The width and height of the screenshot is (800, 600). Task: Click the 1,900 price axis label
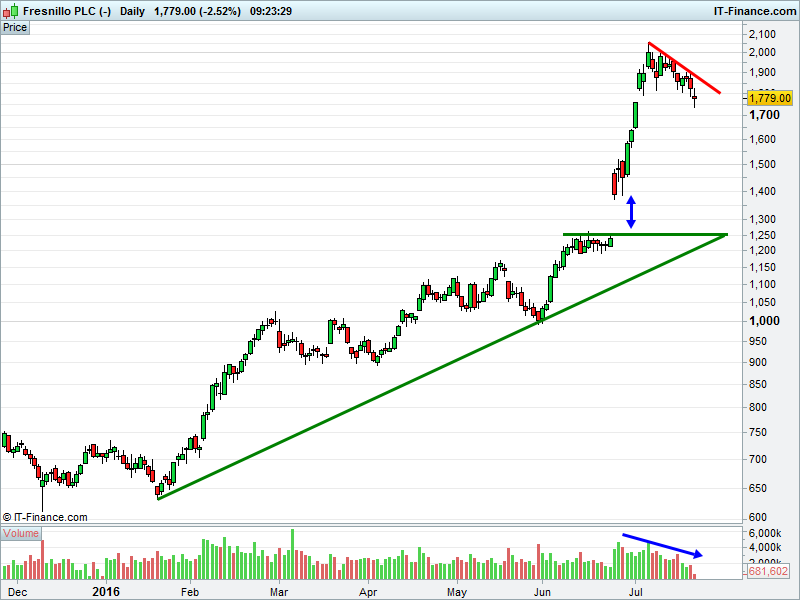762,72
